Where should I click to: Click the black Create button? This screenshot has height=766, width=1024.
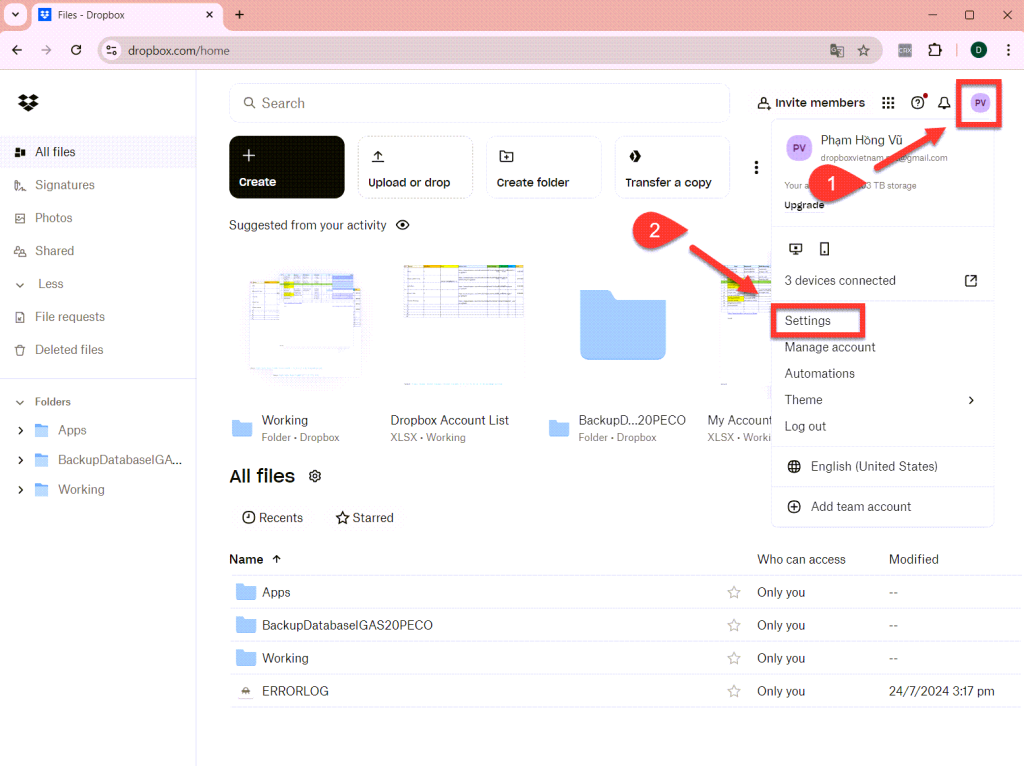(287, 167)
